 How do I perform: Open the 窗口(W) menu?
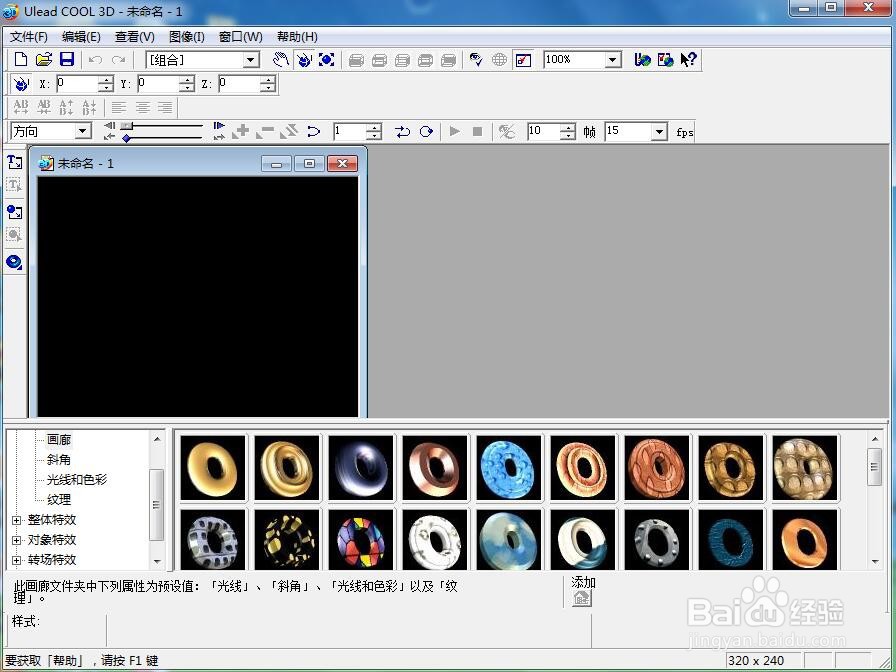pyautogui.click(x=241, y=37)
